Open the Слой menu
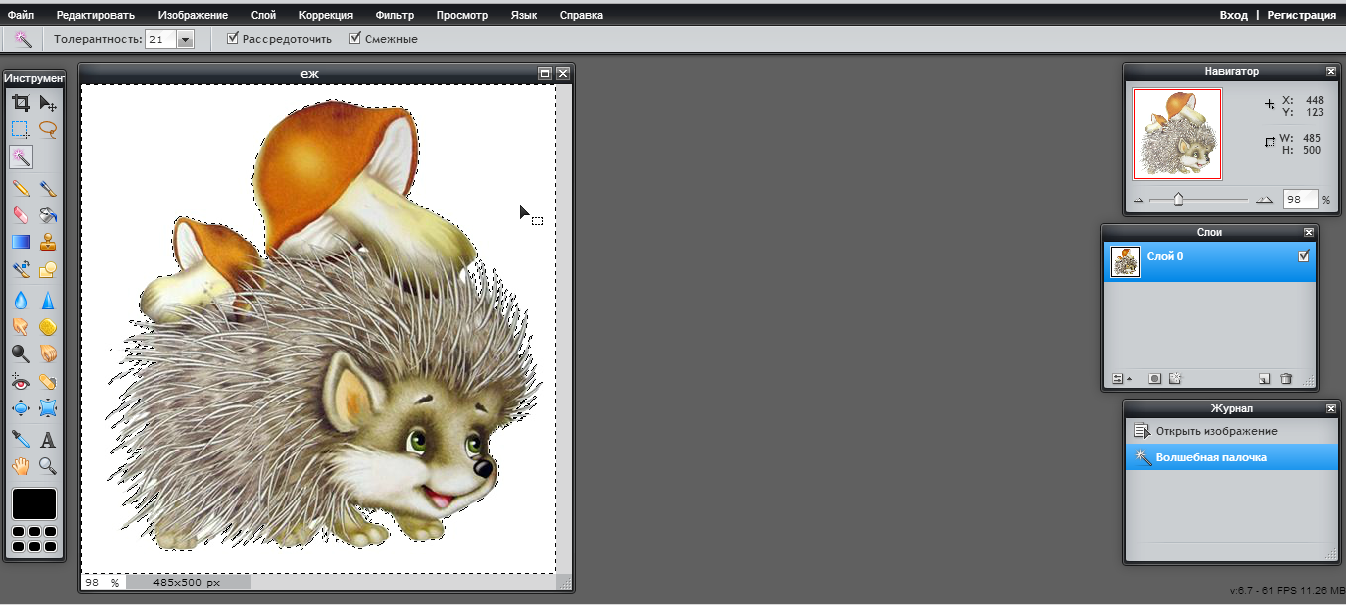Viewport: 1346px width, 605px height. tap(263, 15)
